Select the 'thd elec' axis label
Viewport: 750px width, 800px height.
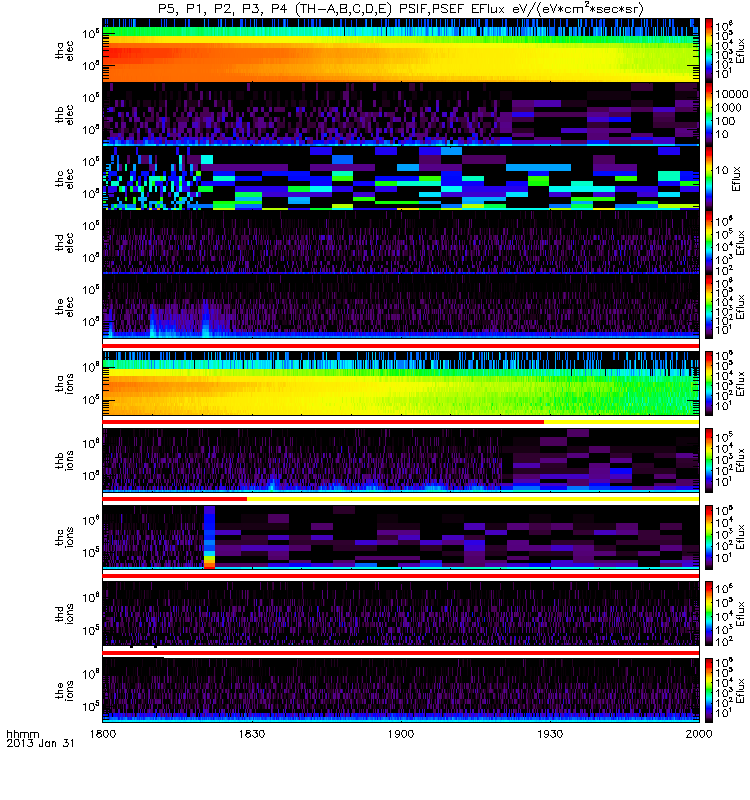click(64, 243)
